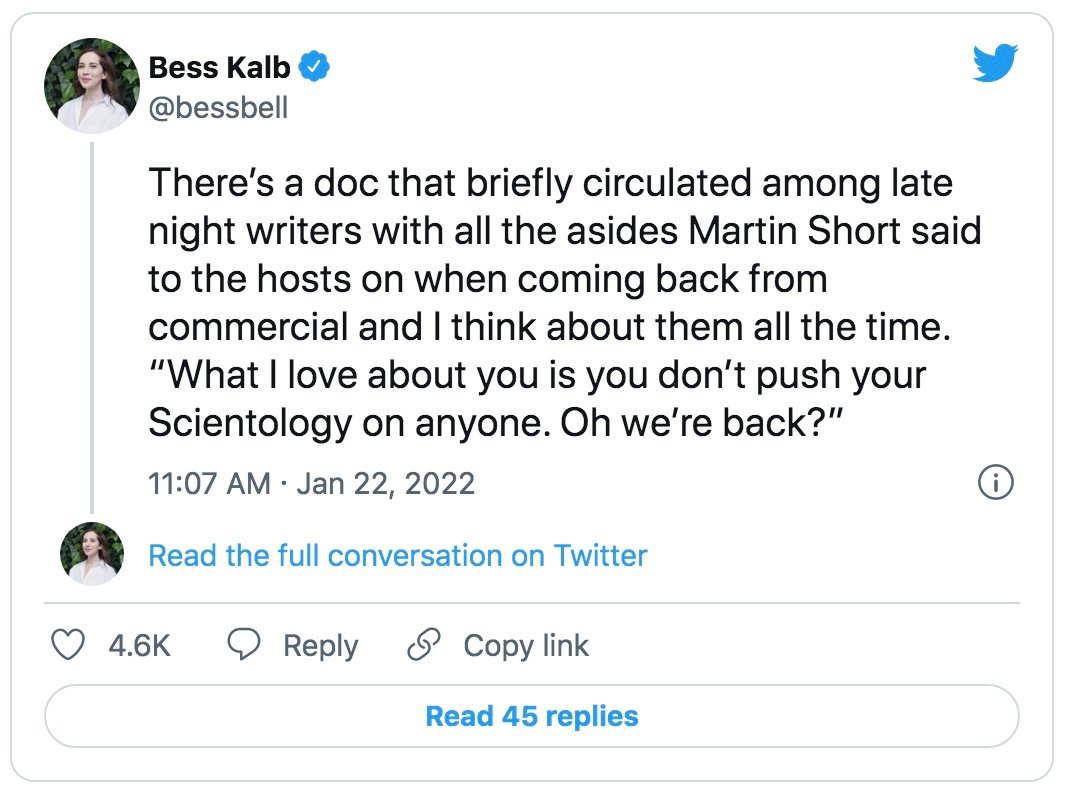1066x793 pixels.
Task: Click the chain link icon
Action: pyautogui.click(x=424, y=645)
